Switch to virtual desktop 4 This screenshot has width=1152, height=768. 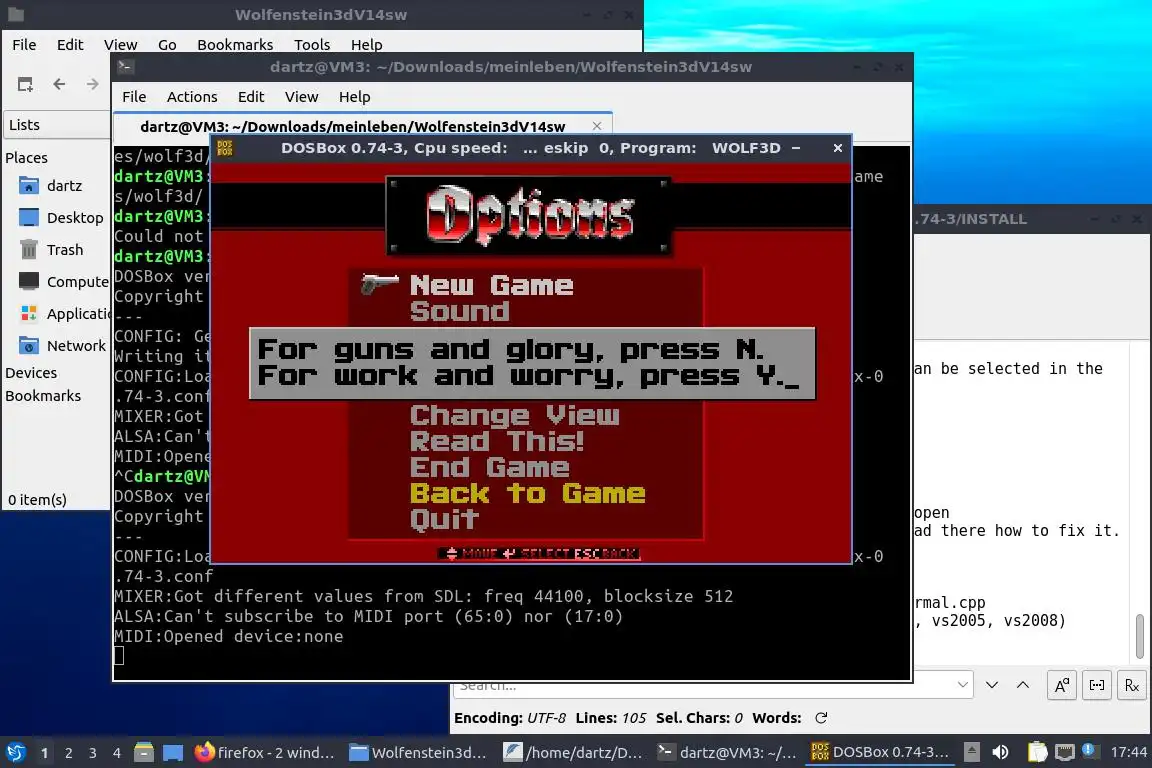click(x=117, y=753)
